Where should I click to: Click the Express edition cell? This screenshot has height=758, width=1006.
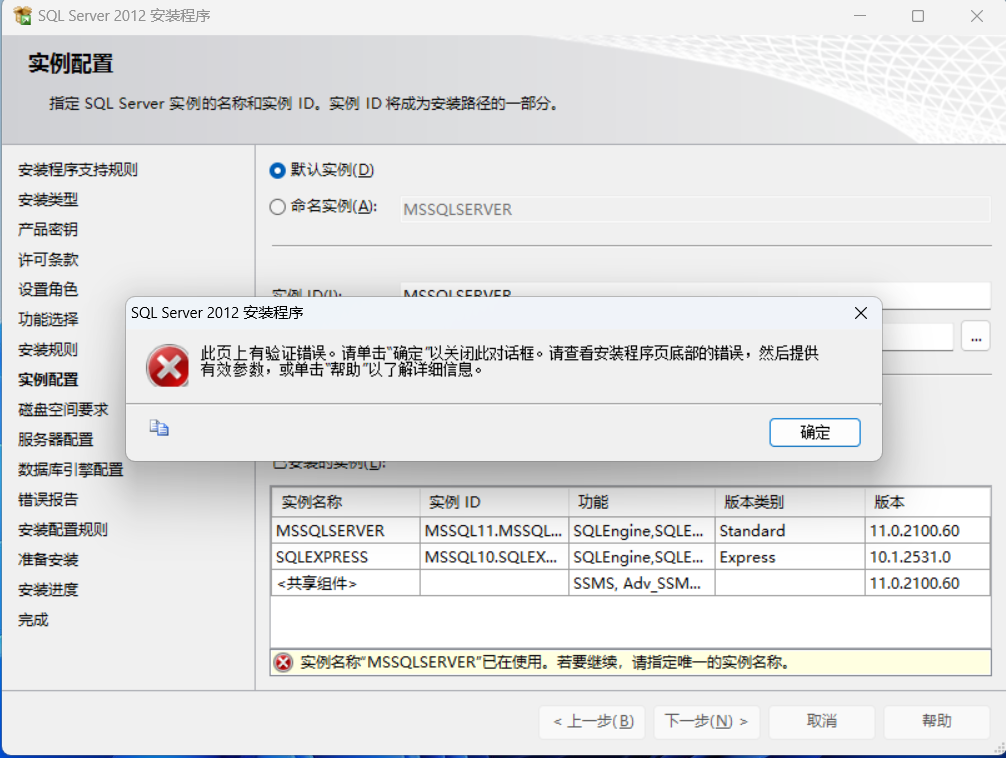coord(790,557)
